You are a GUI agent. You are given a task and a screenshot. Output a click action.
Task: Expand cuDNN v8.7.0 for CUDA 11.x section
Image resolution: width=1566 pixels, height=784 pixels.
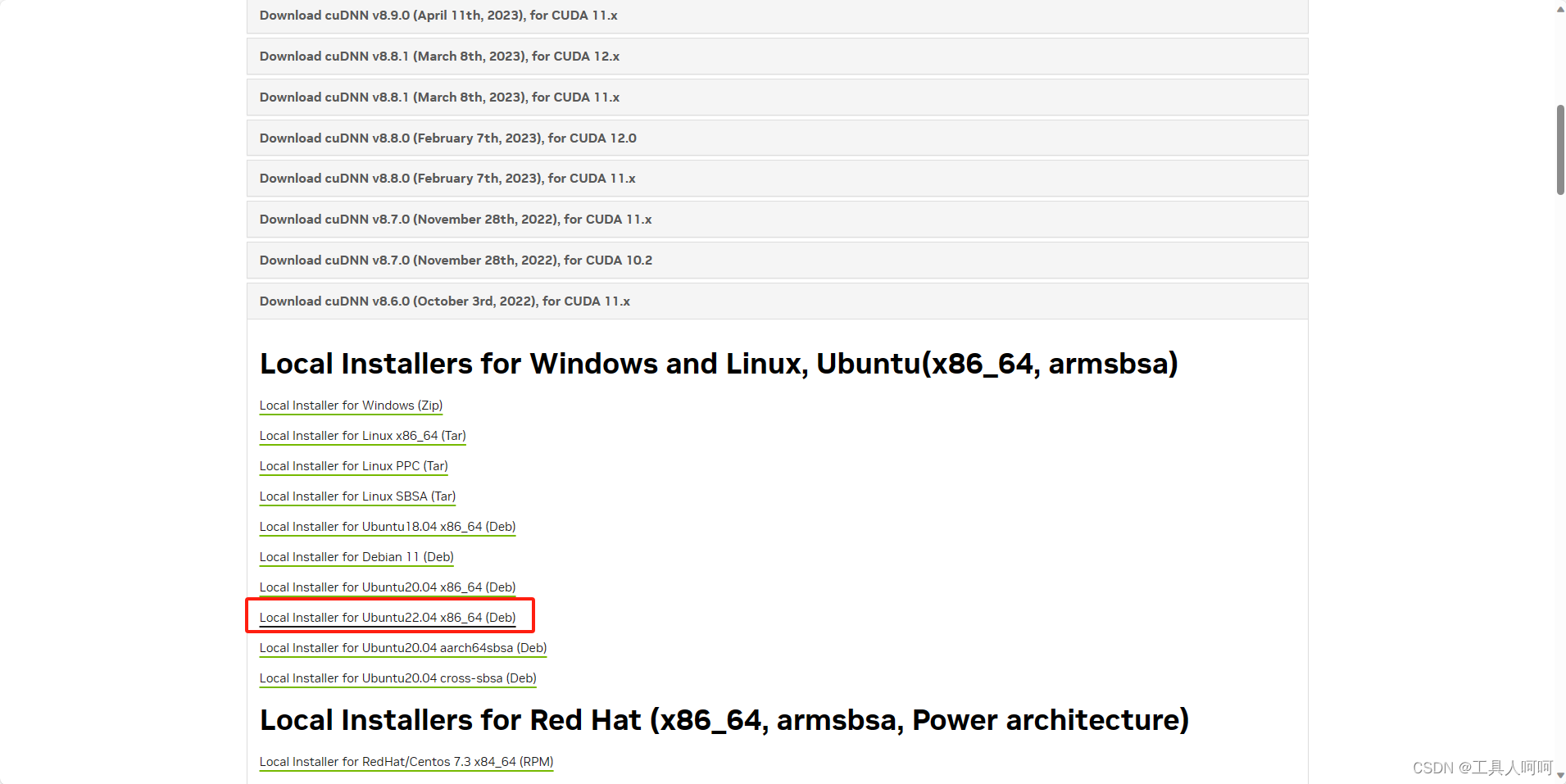tap(777, 220)
